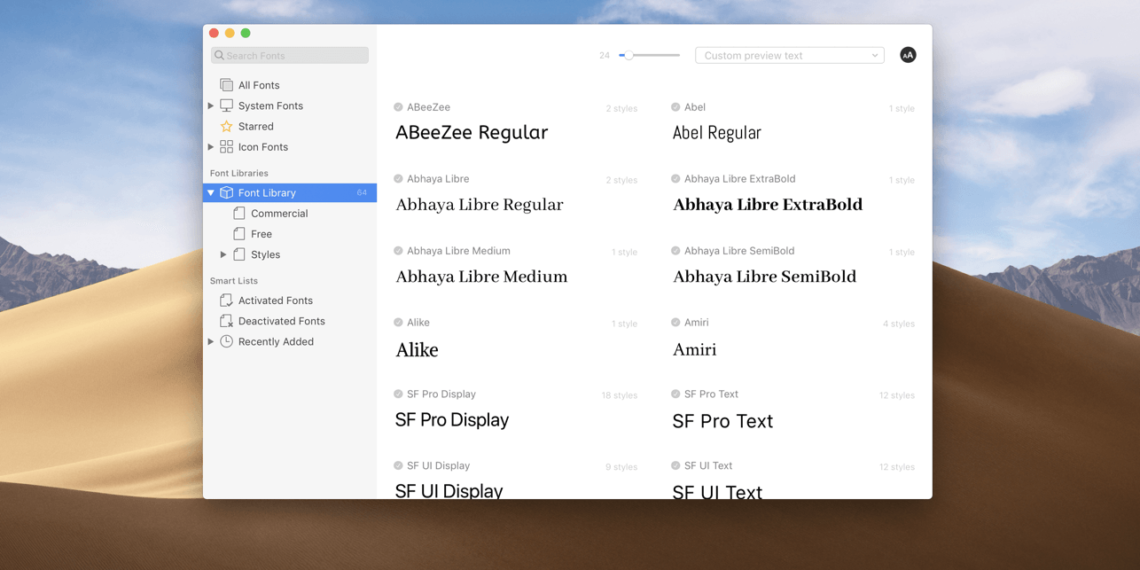Click the Styles folder page icon

(x=238, y=254)
